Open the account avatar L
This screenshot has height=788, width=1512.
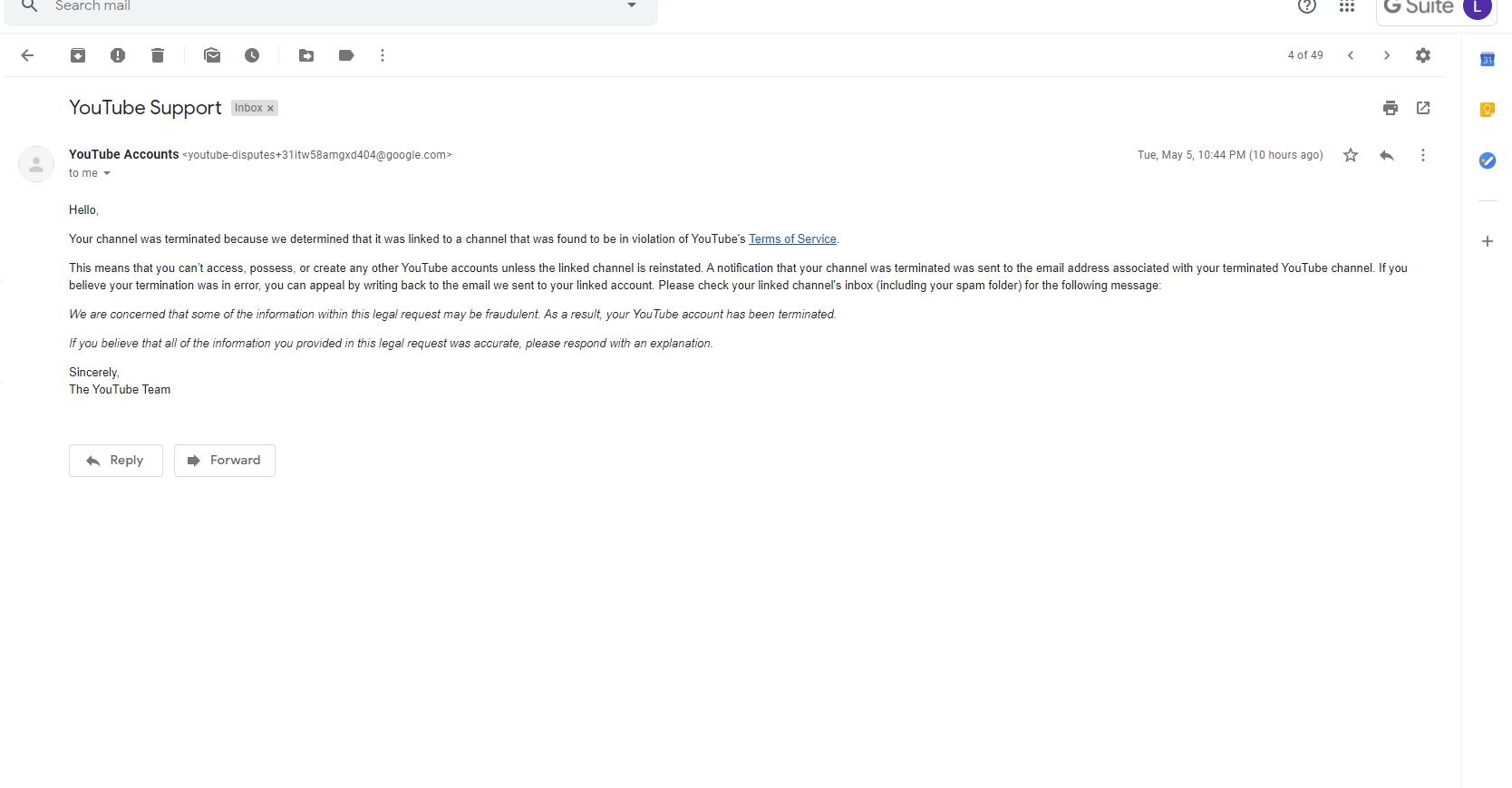[x=1478, y=7]
